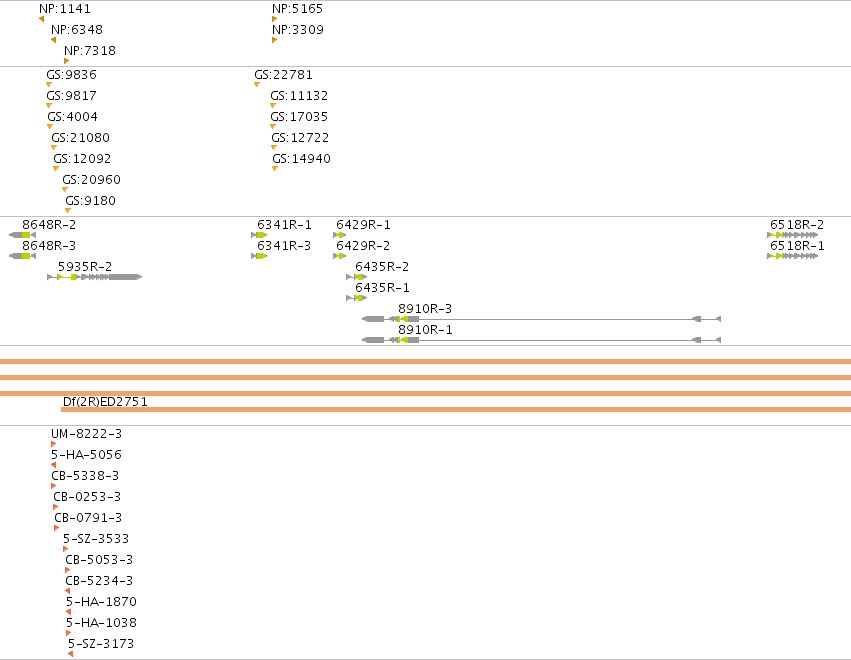
Task: Click the red arrow under 5-SZ-3173
Action: click(70, 654)
